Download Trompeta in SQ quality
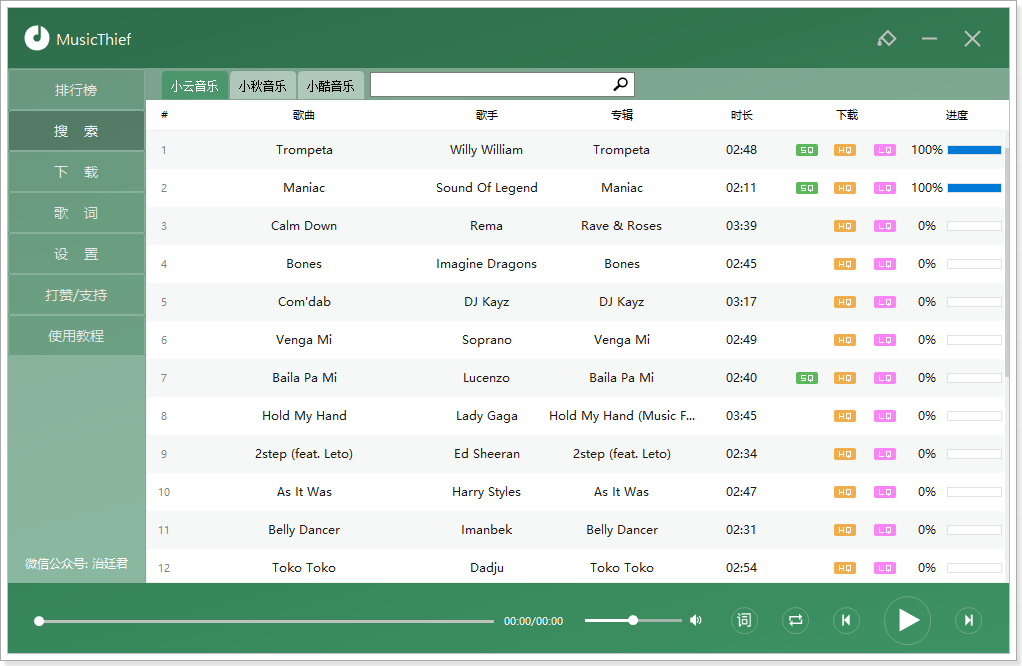The image size is (1022, 666). 807,150
